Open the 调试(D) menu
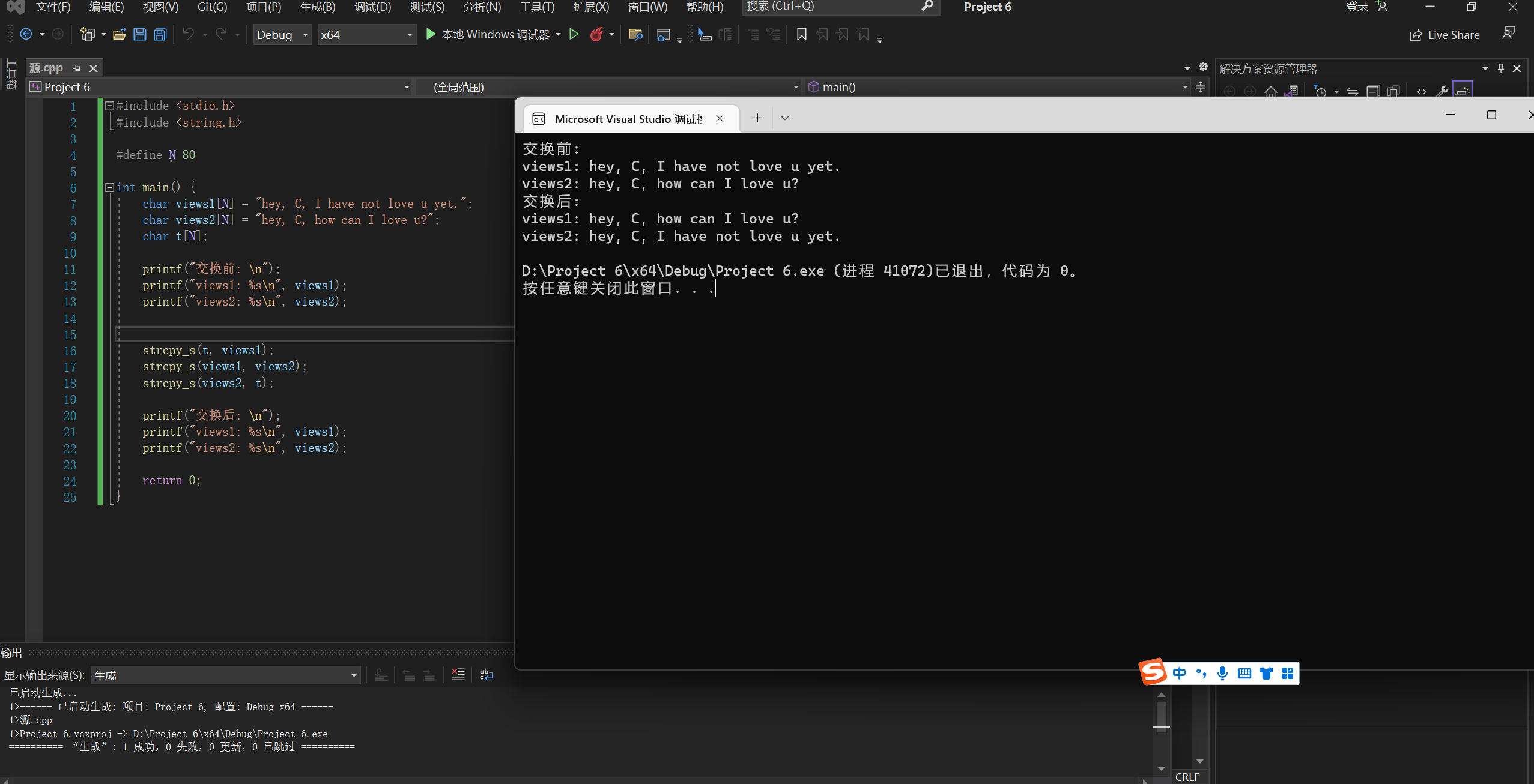This screenshot has width=1534, height=784. [372, 7]
